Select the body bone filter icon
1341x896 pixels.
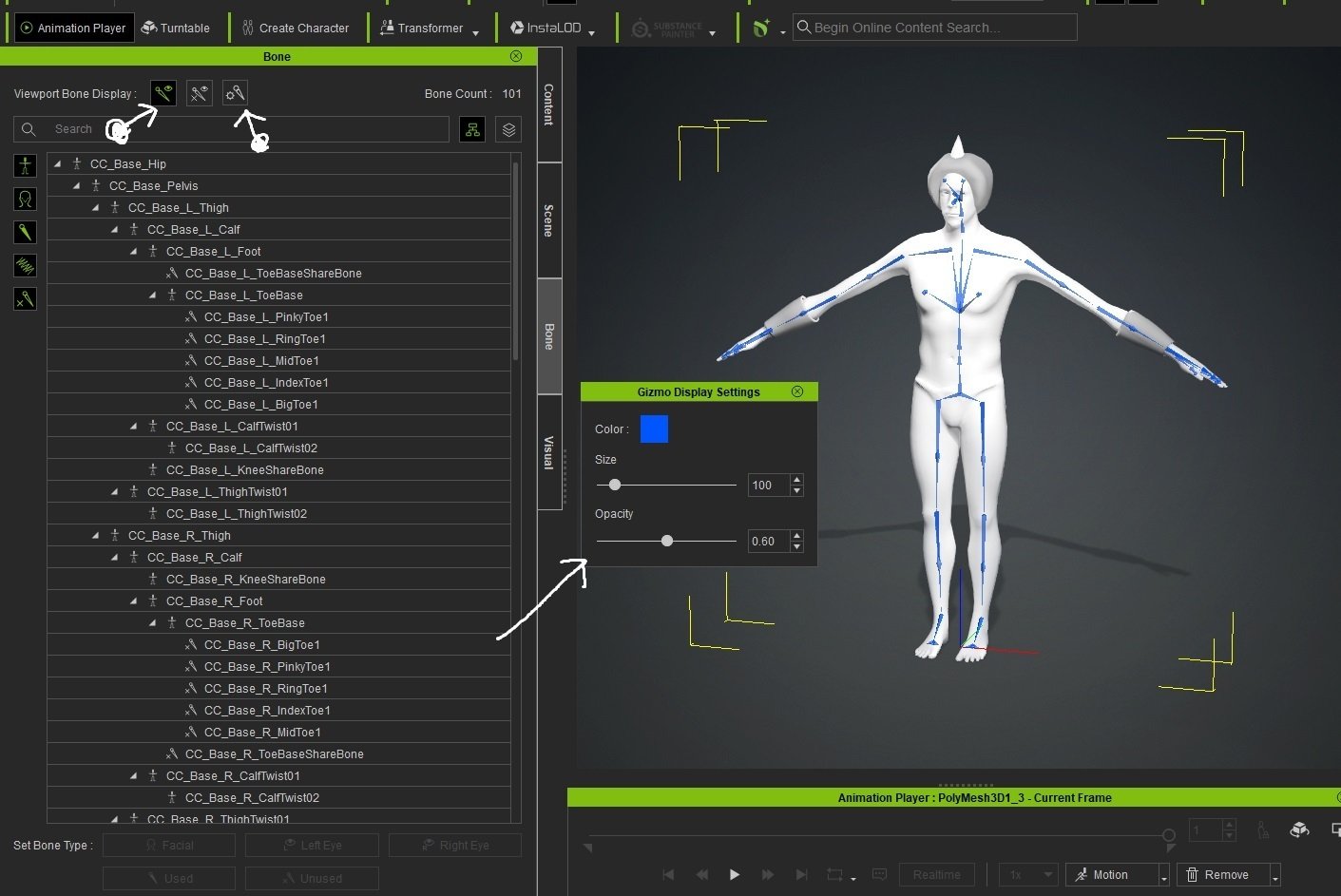tap(26, 165)
